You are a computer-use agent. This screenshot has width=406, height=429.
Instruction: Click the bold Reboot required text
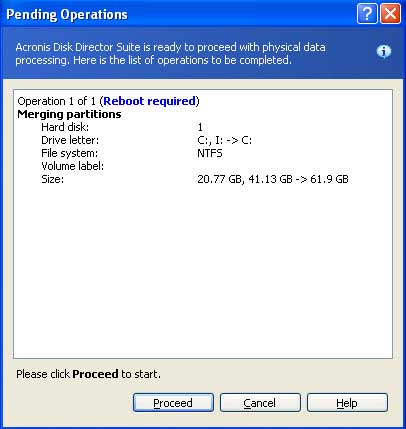click(x=149, y=101)
